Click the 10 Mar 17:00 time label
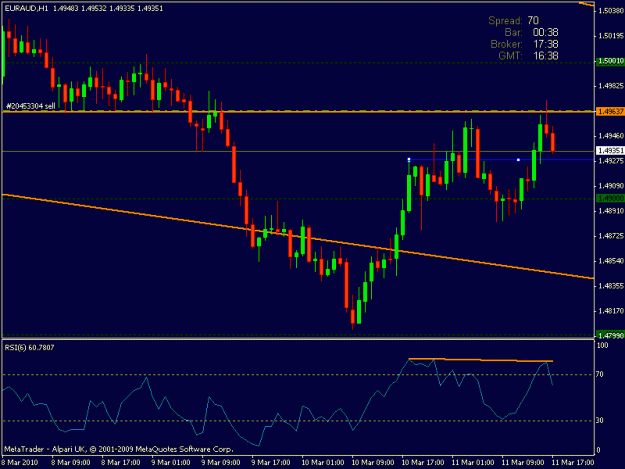The width and height of the screenshot is (625, 469). [423, 463]
